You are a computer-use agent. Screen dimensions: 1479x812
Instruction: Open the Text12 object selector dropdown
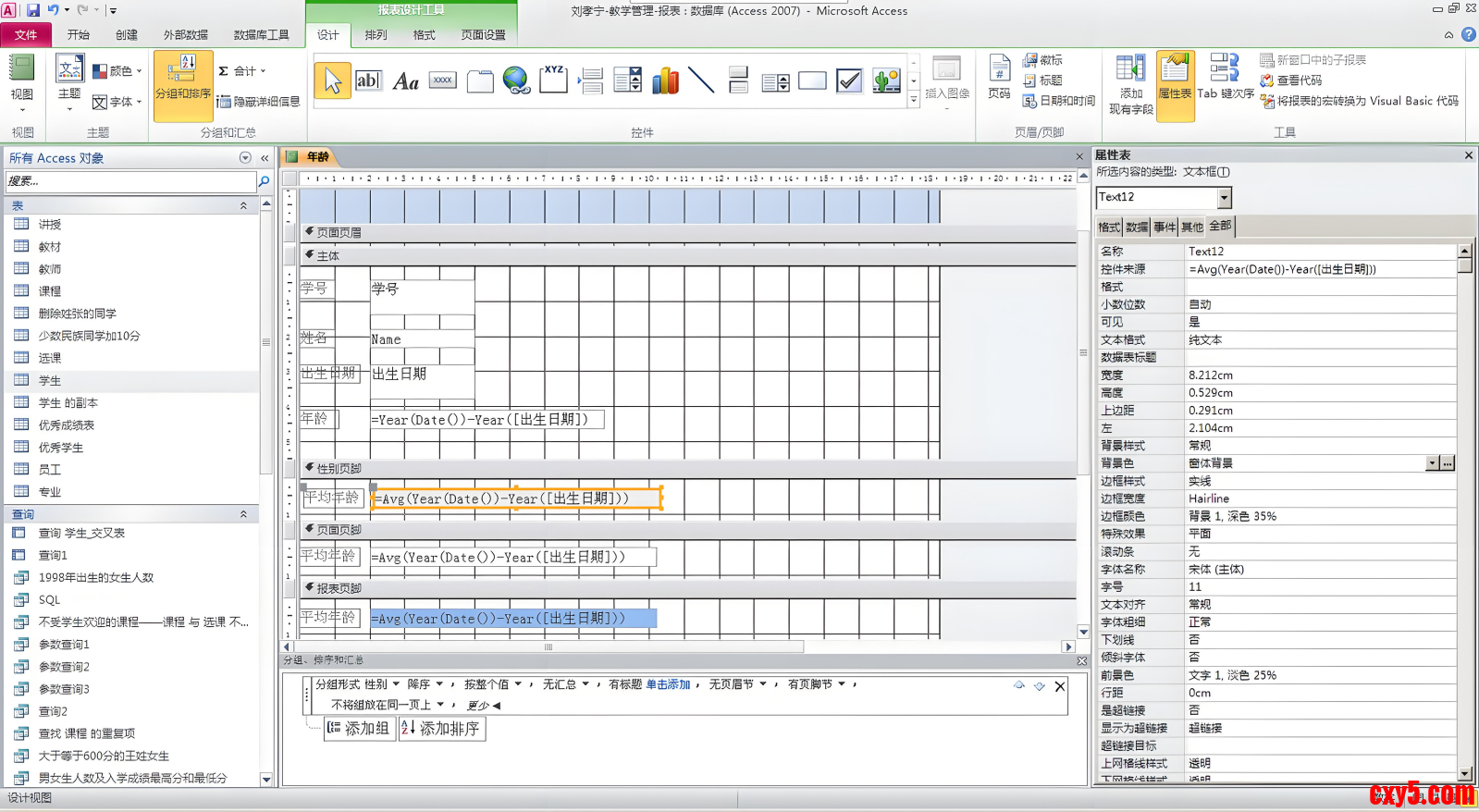(x=1224, y=198)
